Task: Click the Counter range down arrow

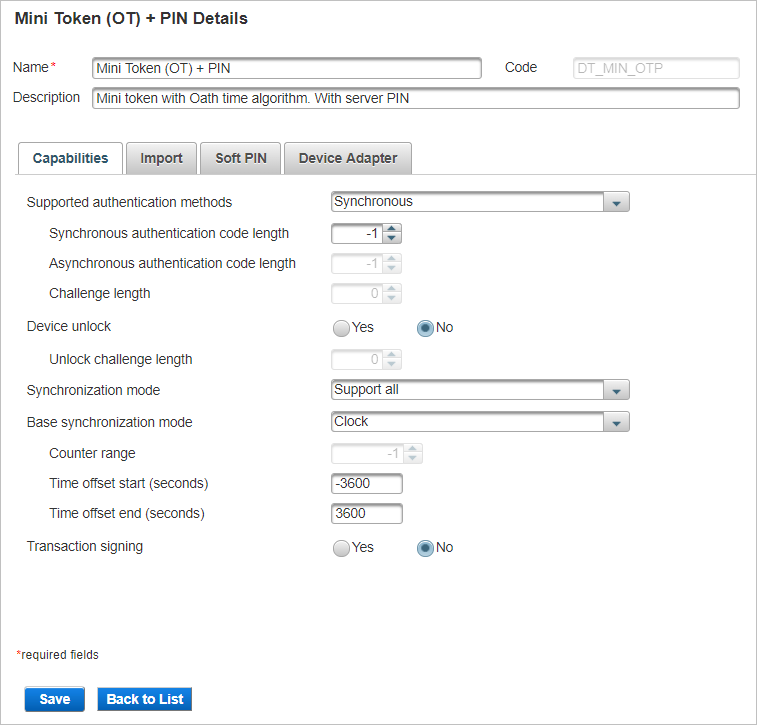Action: tap(413, 458)
